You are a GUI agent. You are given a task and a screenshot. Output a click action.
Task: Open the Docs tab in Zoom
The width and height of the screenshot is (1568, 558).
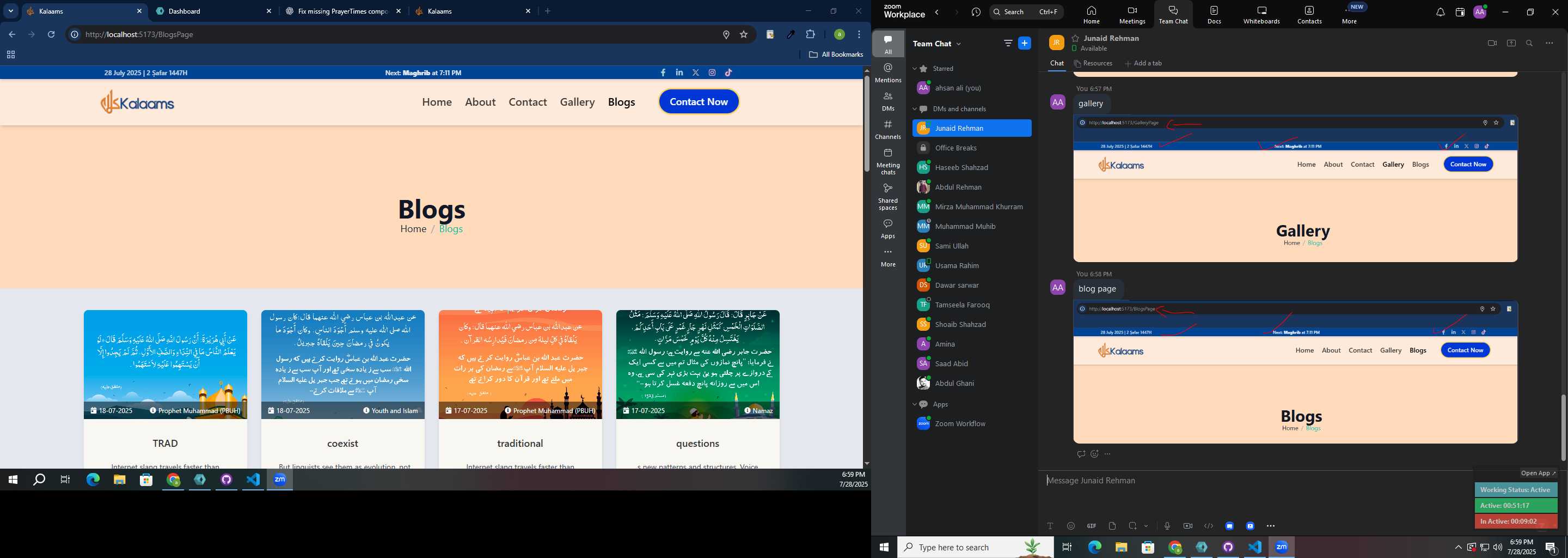click(x=1214, y=14)
